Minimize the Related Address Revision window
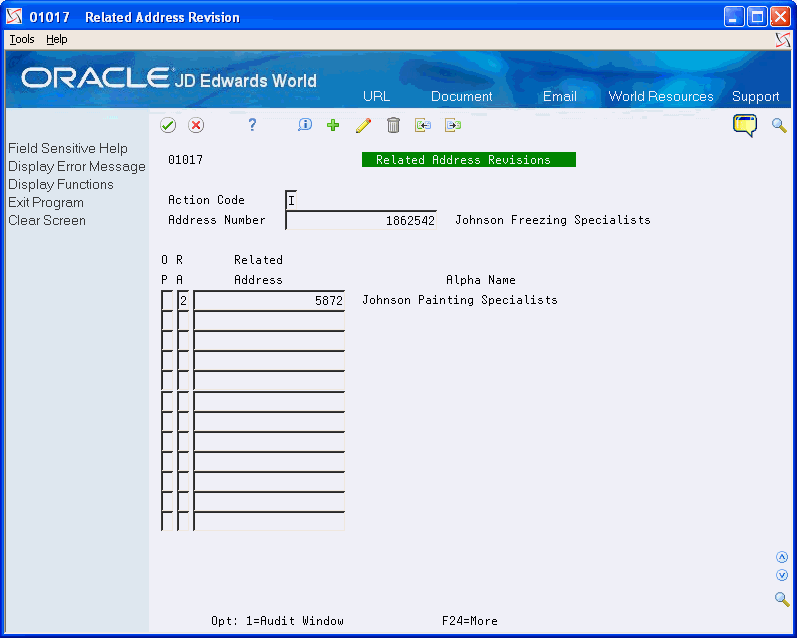Viewport: 797px width, 638px height. pyautogui.click(x=733, y=17)
